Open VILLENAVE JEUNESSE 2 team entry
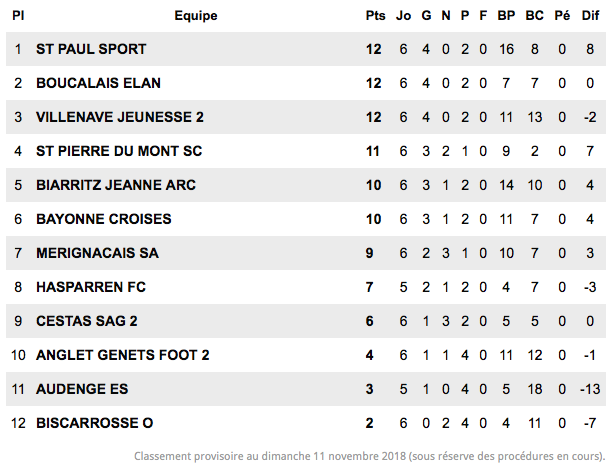 click(120, 117)
